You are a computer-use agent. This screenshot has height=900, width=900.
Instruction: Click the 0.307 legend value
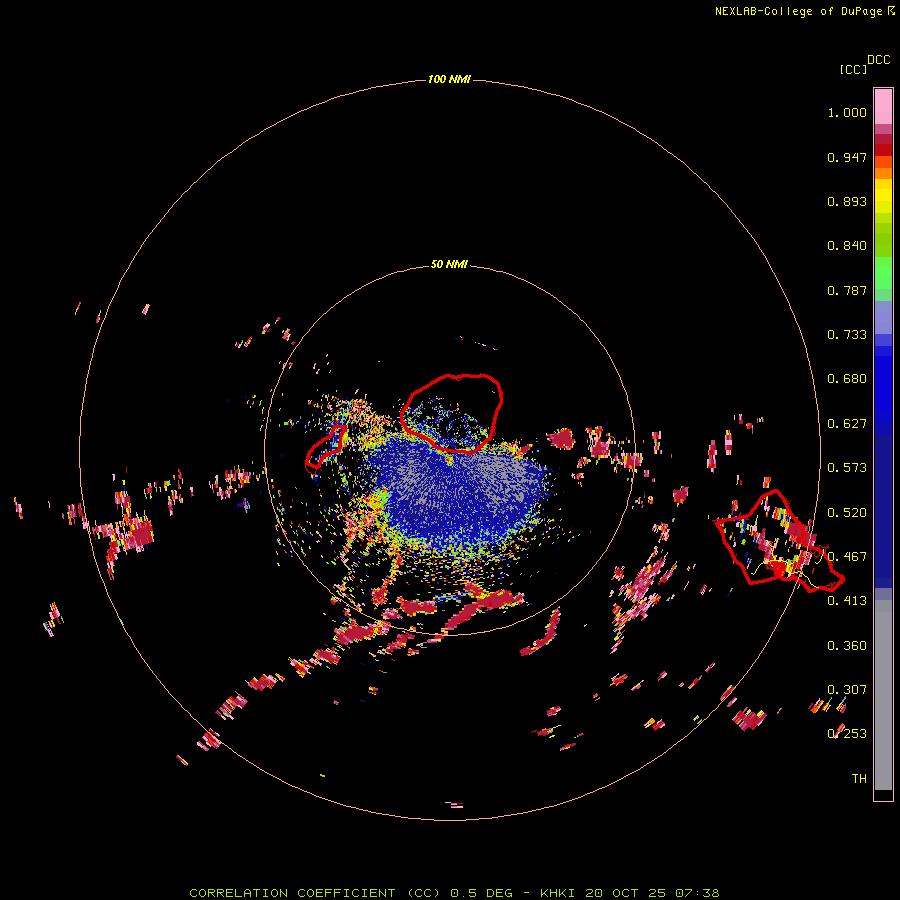(x=847, y=689)
